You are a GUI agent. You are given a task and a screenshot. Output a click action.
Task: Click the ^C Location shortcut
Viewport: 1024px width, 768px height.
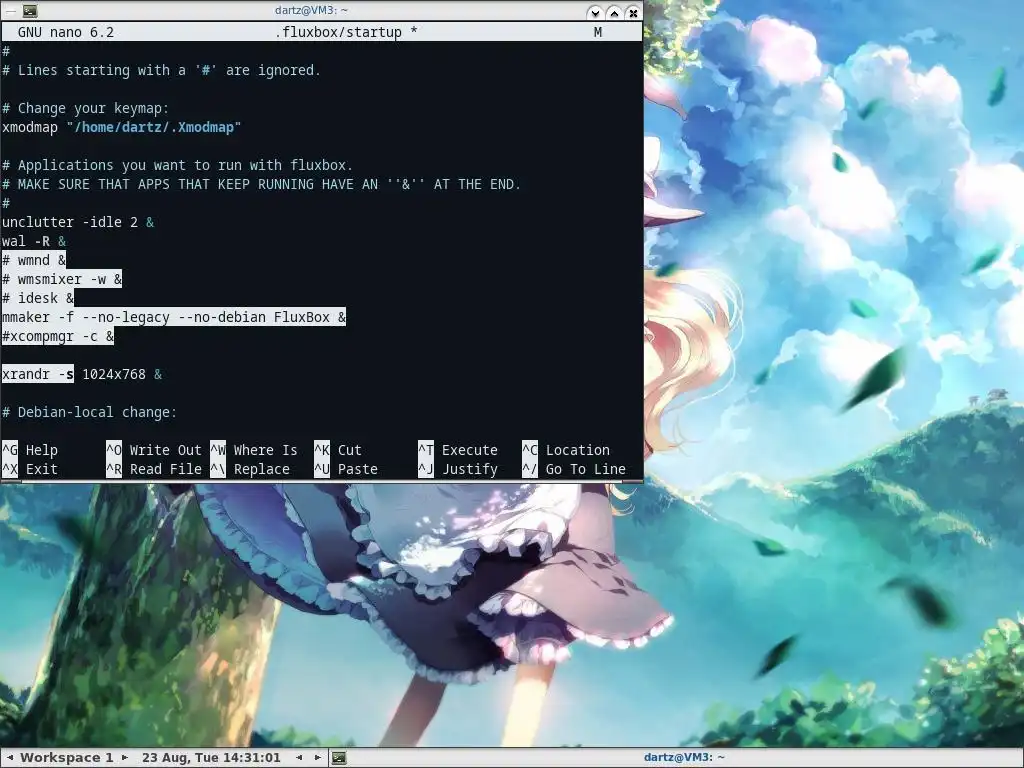pos(566,450)
